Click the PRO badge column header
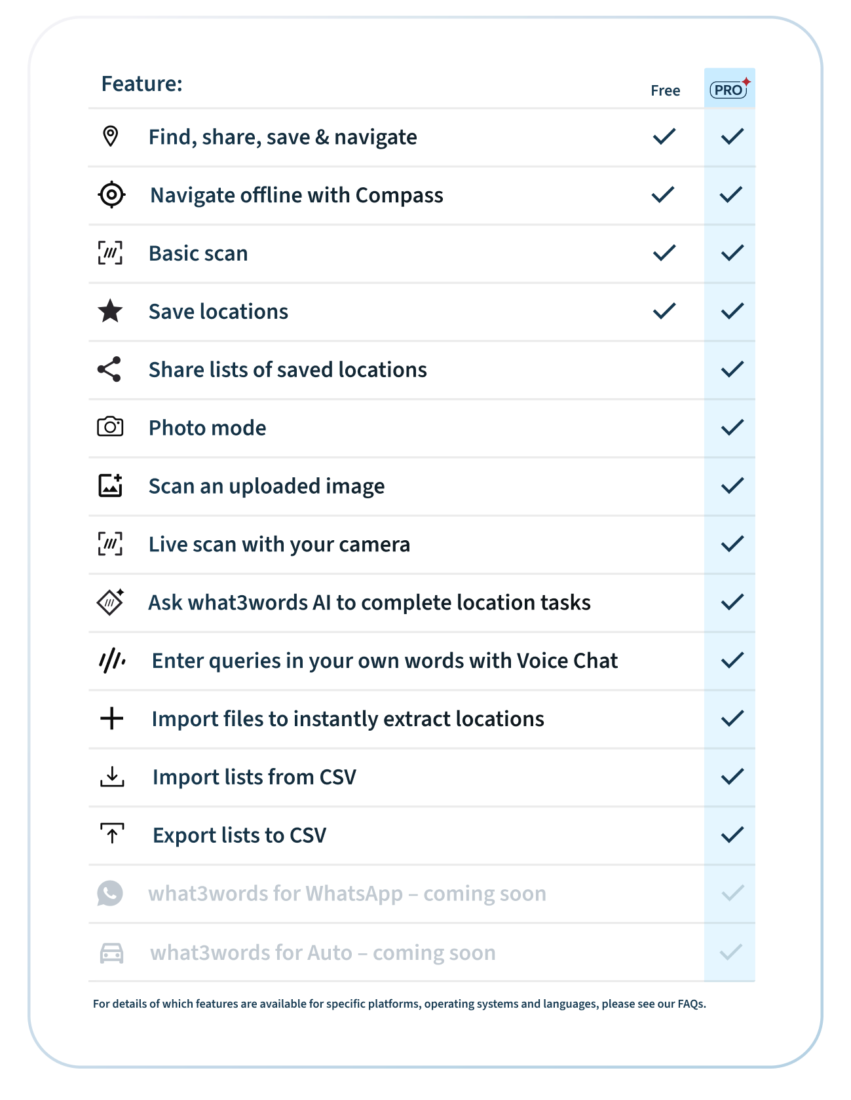The image size is (851, 1100). click(729, 90)
